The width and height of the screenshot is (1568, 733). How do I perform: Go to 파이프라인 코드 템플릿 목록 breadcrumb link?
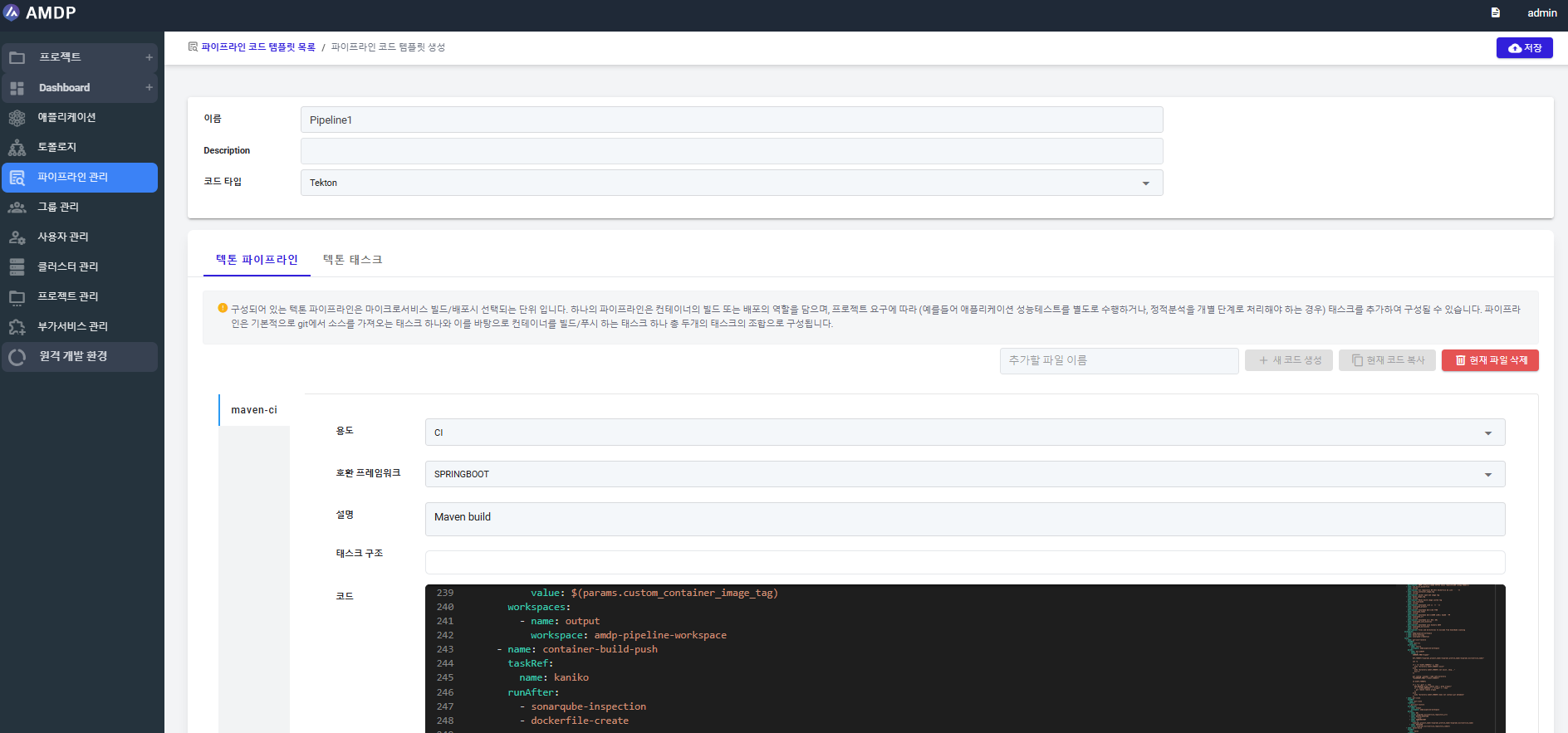[x=258, y=47]
